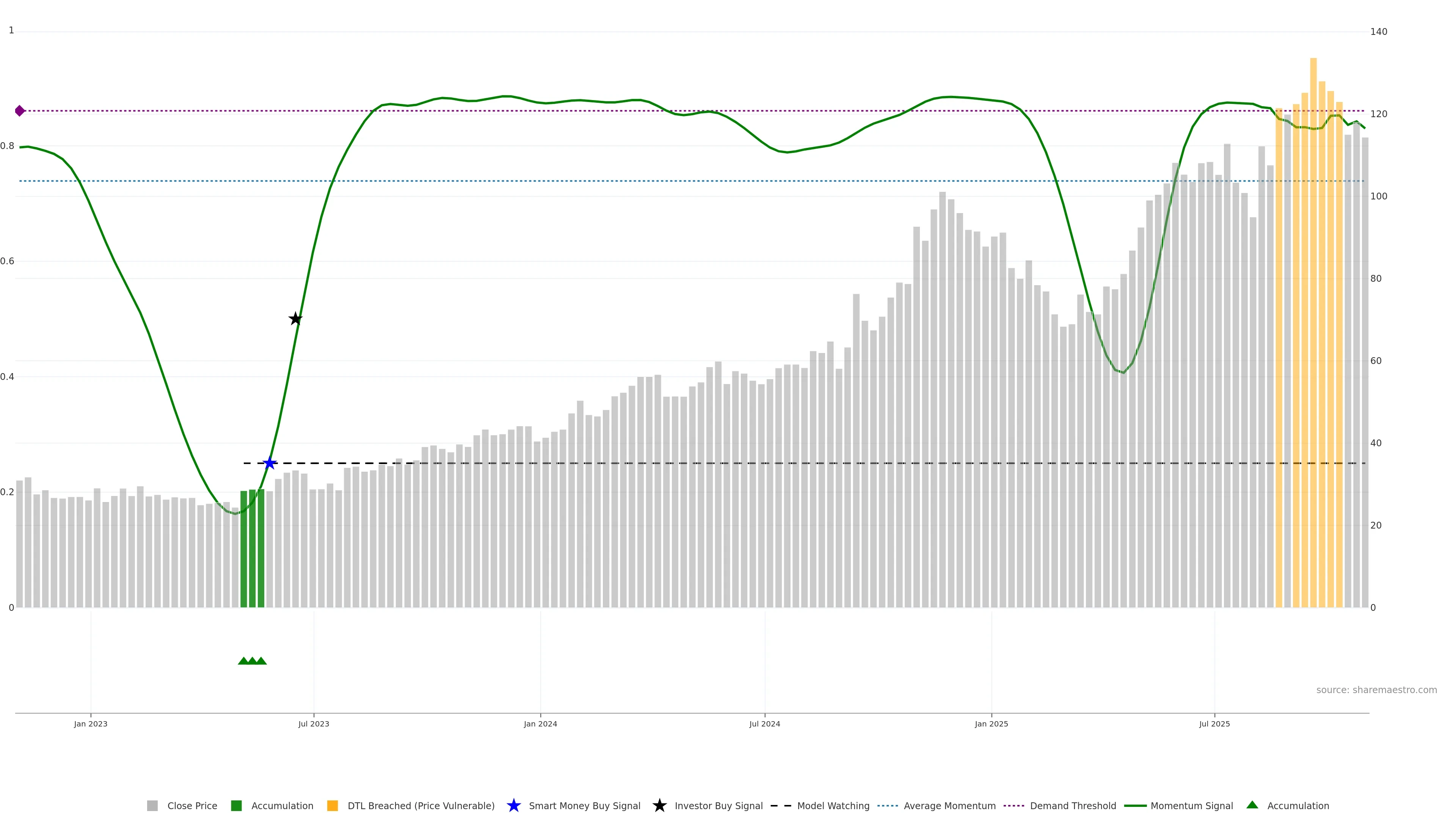This screenshot has height=819, width=1456.
Task: Click the green accumulation triangles below chart
Action: click(x=252, y=661)
